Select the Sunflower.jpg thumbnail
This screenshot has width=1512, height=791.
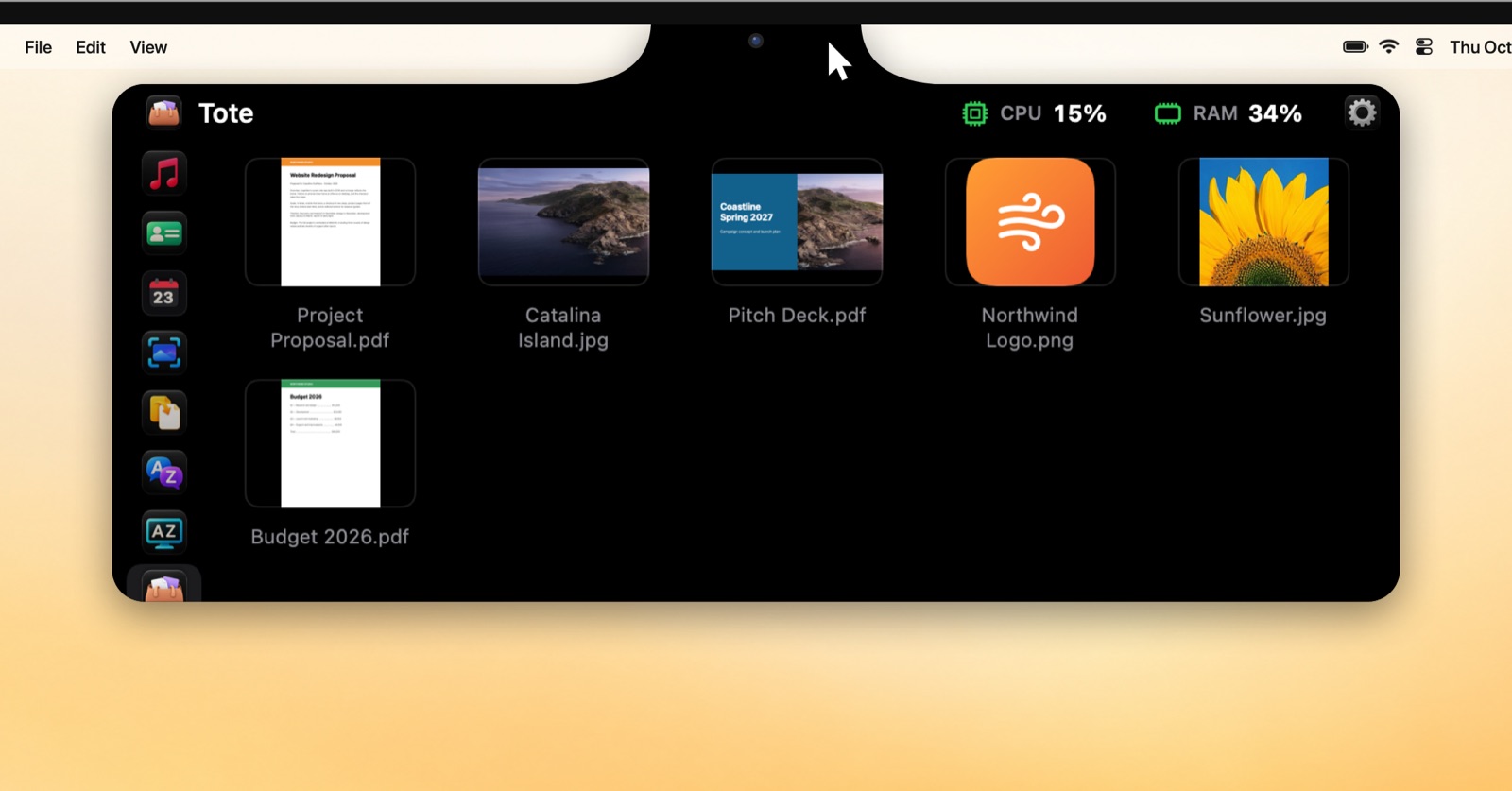click(1263, 222)
